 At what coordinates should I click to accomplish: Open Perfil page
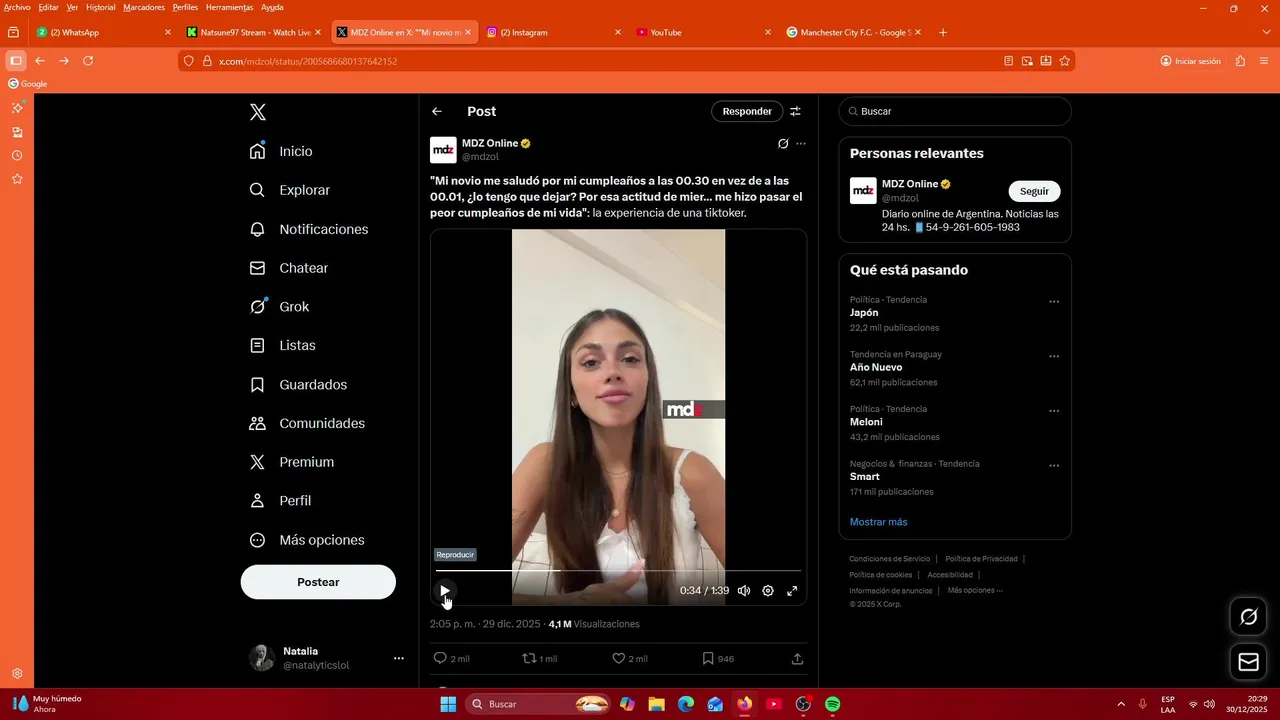280,501
